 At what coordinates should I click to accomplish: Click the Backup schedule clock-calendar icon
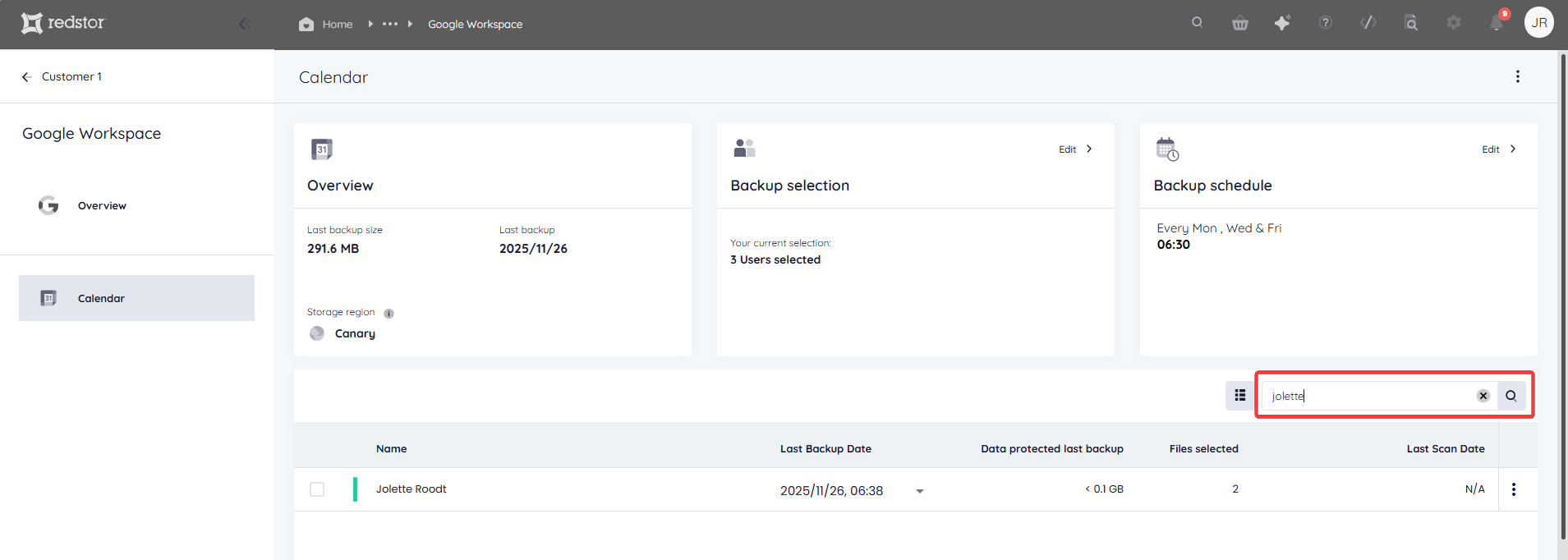pyautogui.click(x=1167, y=149)
